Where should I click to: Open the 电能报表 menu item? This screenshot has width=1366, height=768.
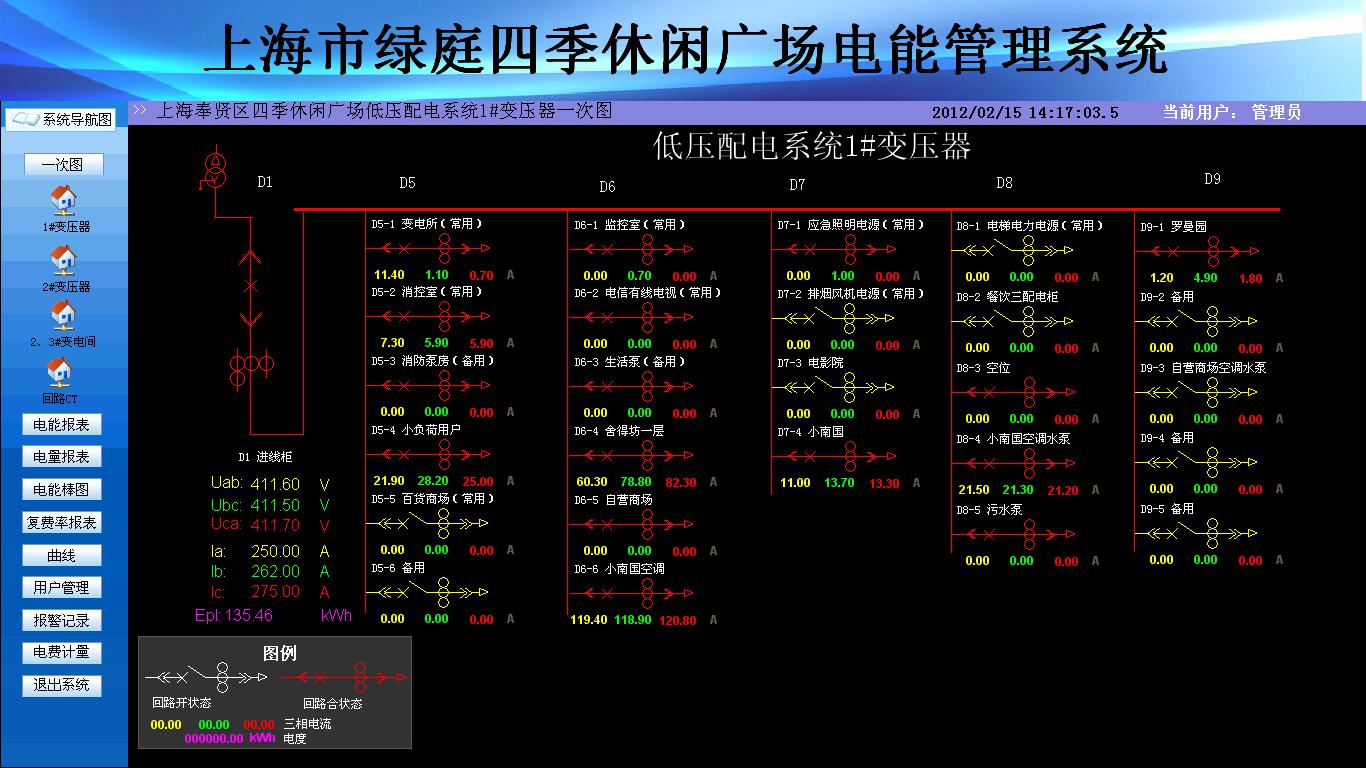coord(62,425)
